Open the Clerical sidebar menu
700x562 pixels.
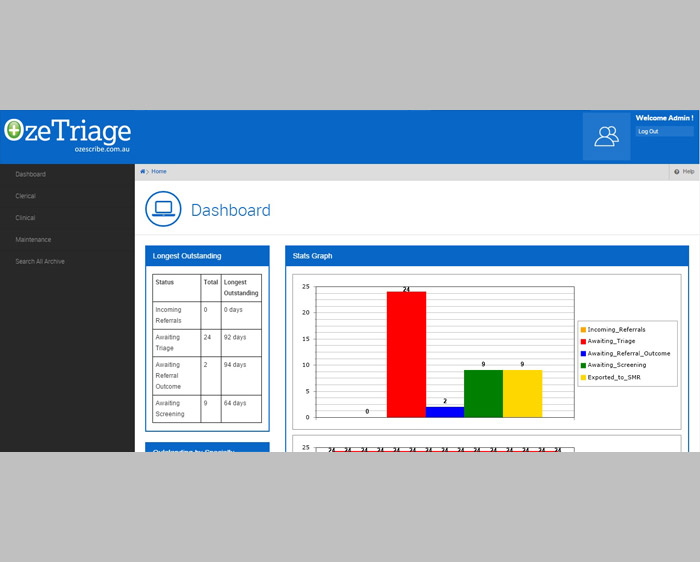click(x=25, y=196)
